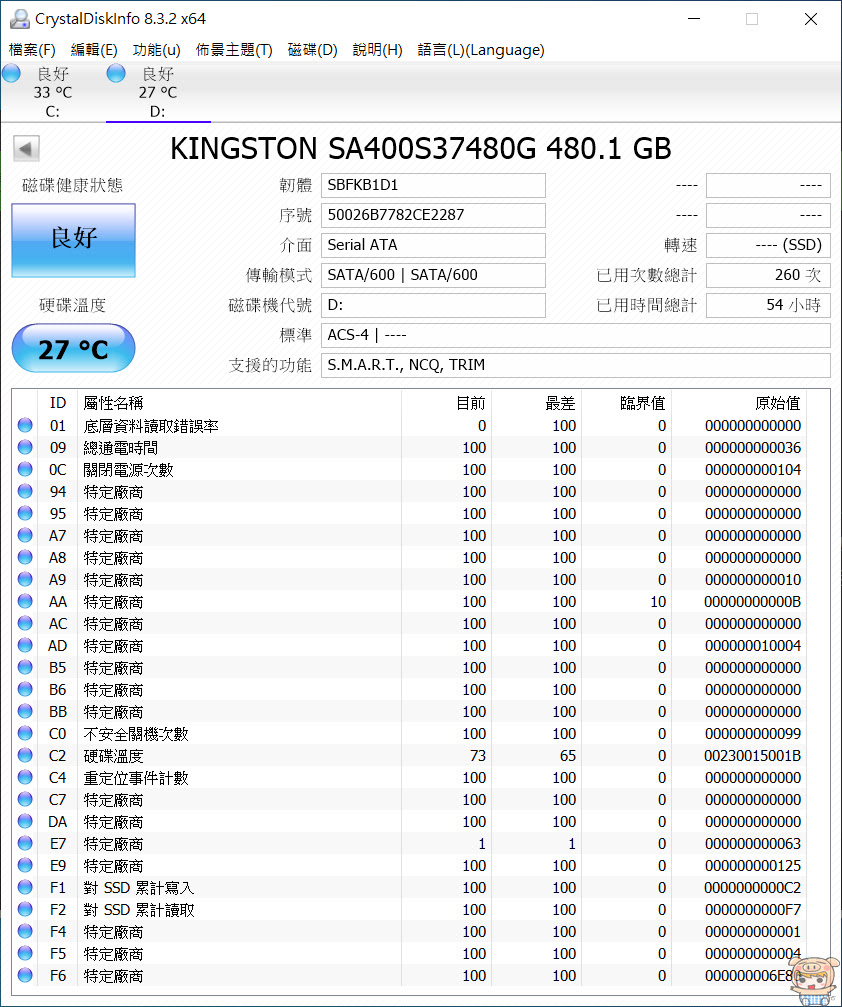Image resolution: width=842 pixels, height=1007 pixels.
Task: Click the standard field ACS-4 | ----
Action: (575, 335)
